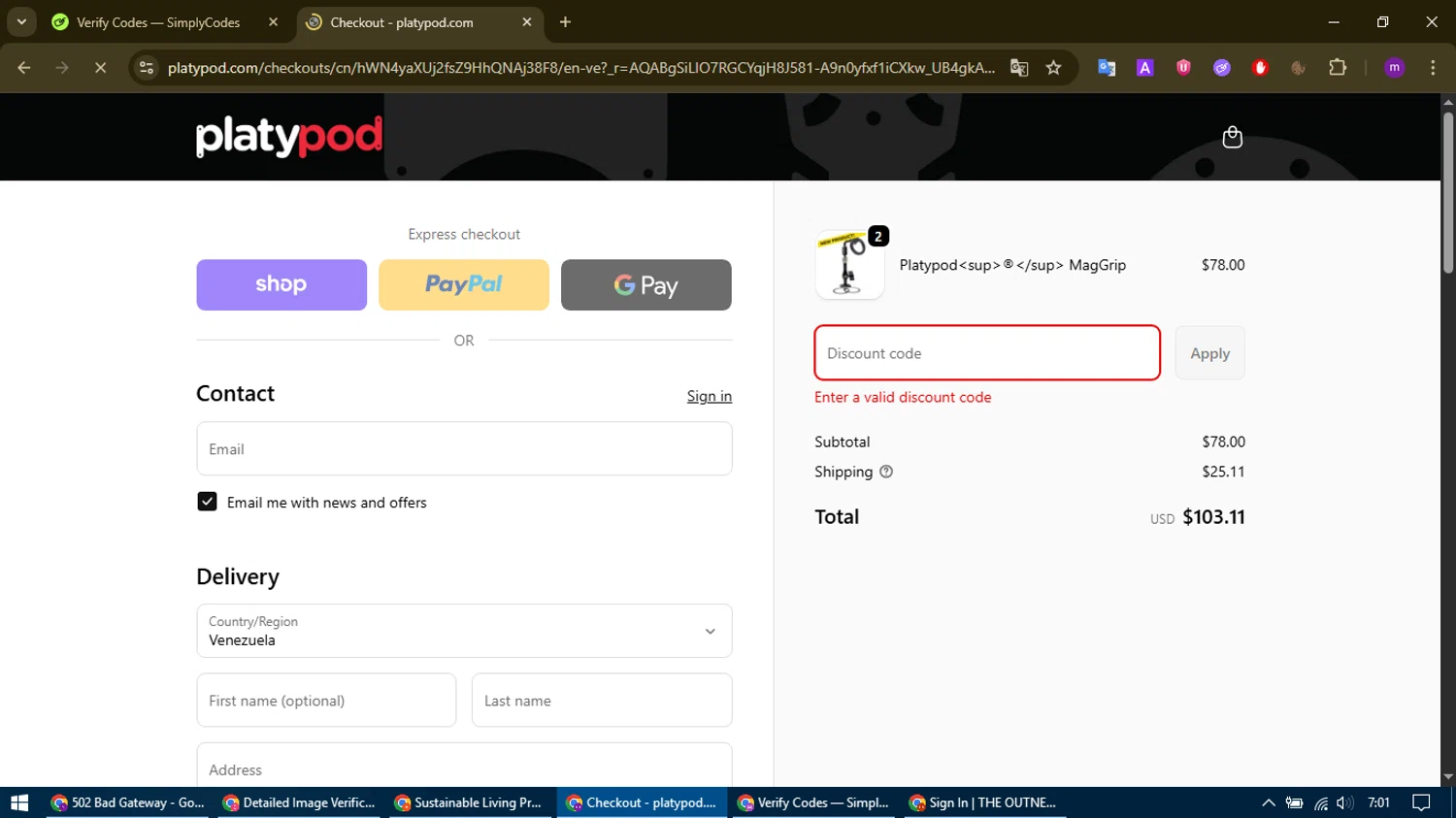
Task: Open the shopping bag cart icon
Action: click(1232, 137)
